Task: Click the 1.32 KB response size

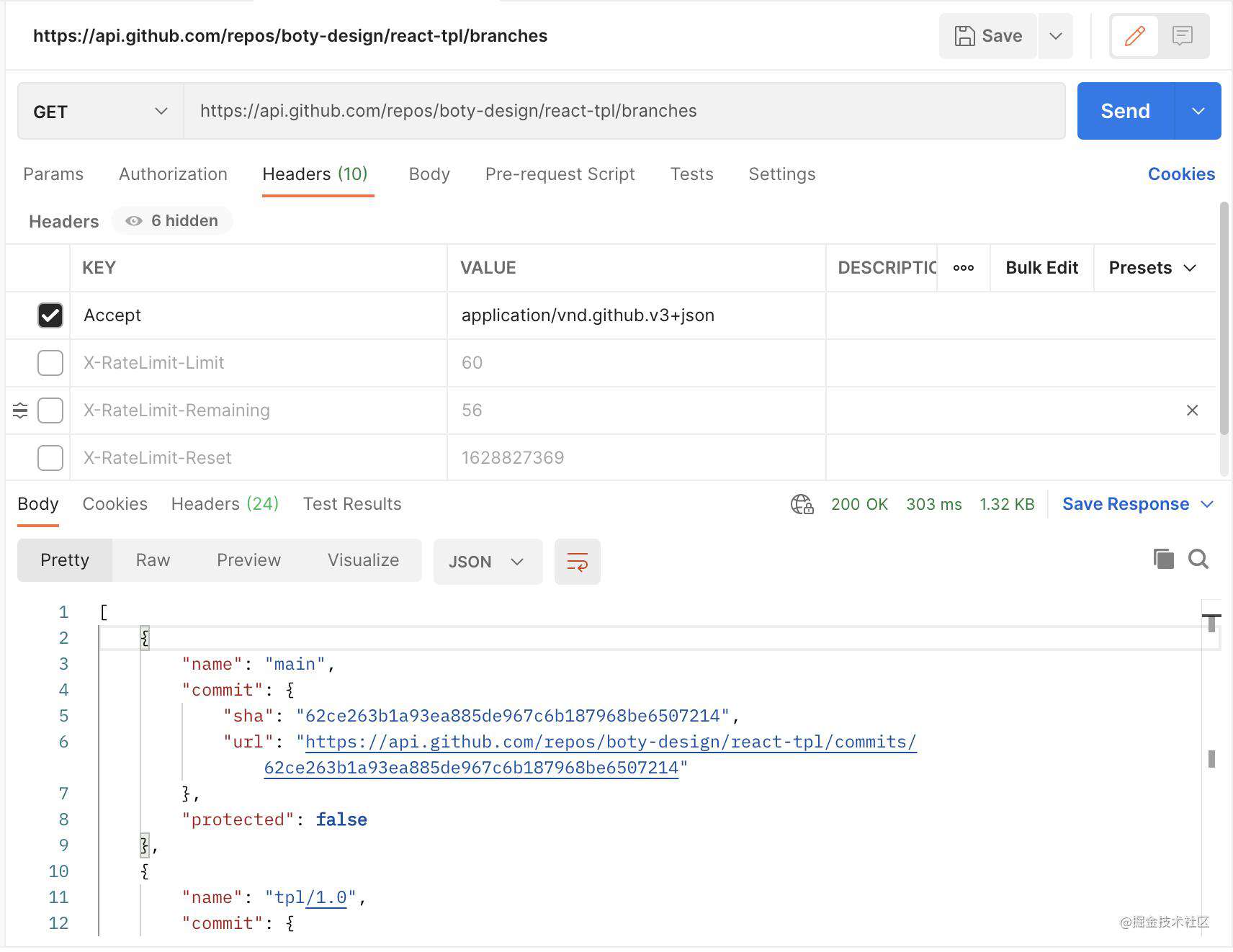Action: coord(1007,504)
